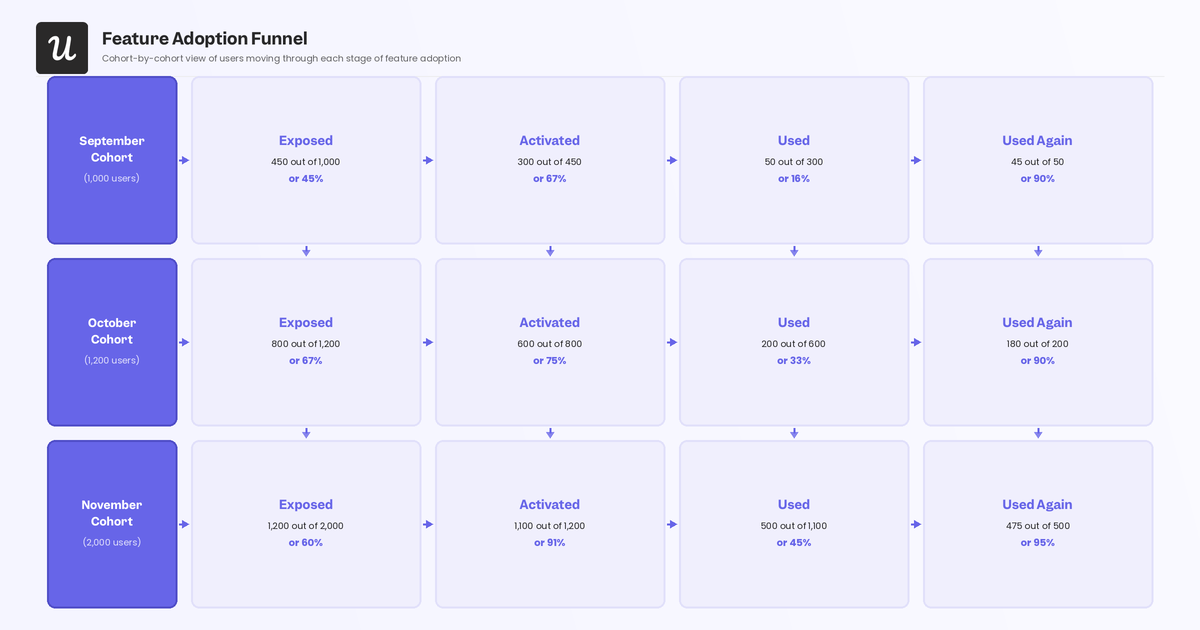Click "or 95%" percentage
The image size is (1200, 630).
click(1038, 543)
